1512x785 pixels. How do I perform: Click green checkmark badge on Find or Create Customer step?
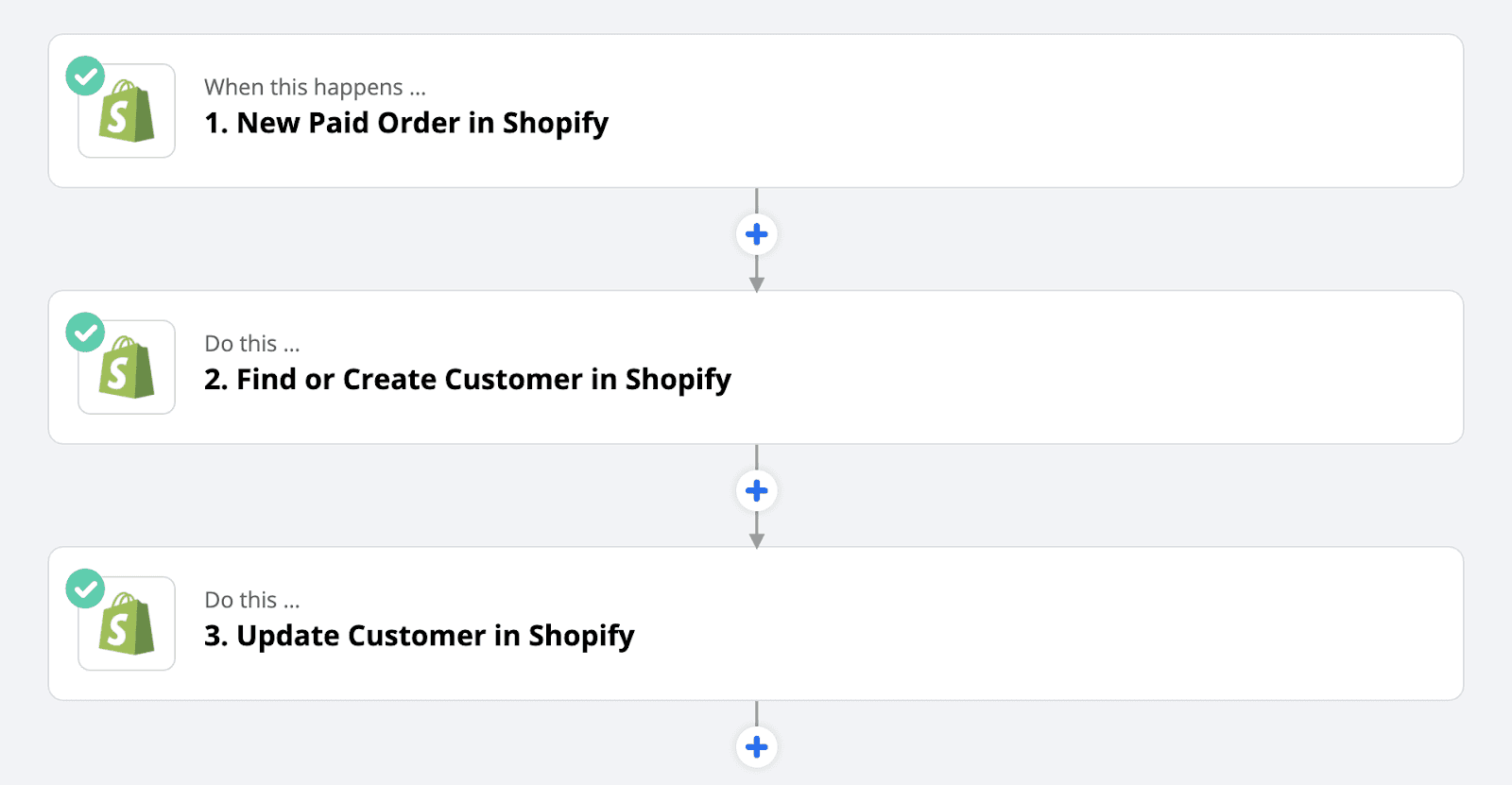[x=85, y=333]
